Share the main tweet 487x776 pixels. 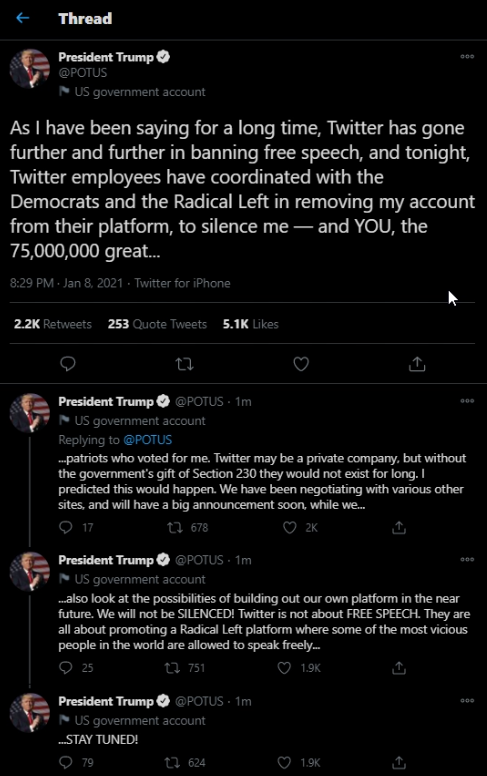pos(417,364)
